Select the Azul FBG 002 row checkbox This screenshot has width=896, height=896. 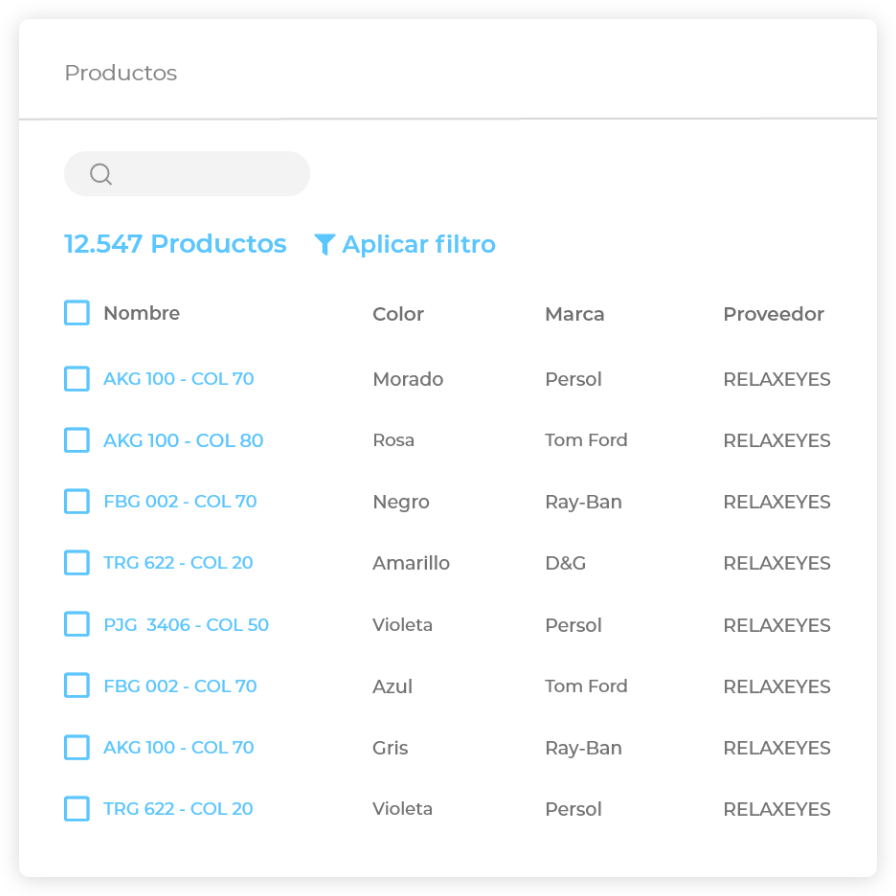(77, 686)
